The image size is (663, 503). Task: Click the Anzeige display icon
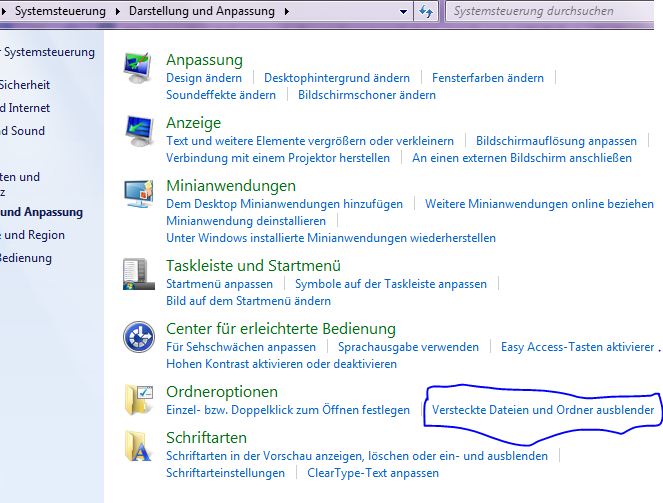pos(139,131)
